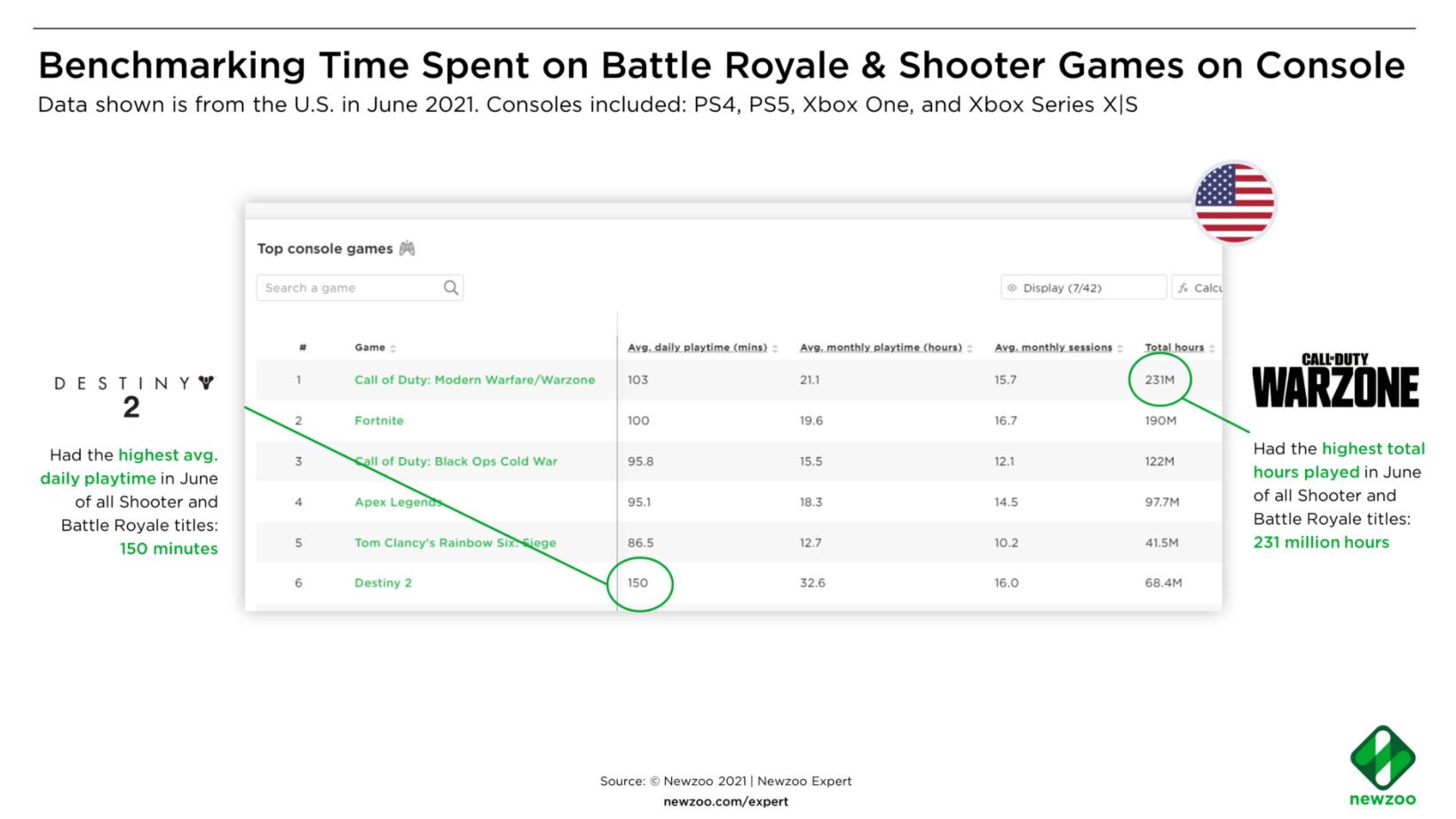
Task: Open Call of Duty: Black Ops Cold War
Action: pyautogui.click(x=455, y=461)
